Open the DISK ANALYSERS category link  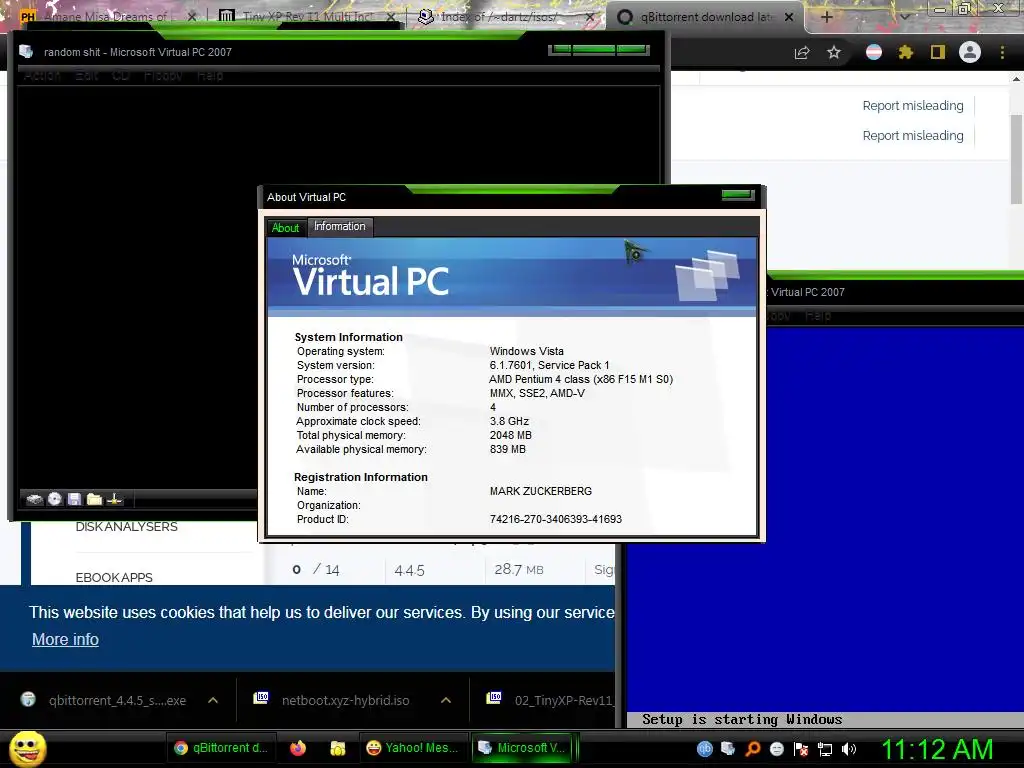click(x=126, y=526)
